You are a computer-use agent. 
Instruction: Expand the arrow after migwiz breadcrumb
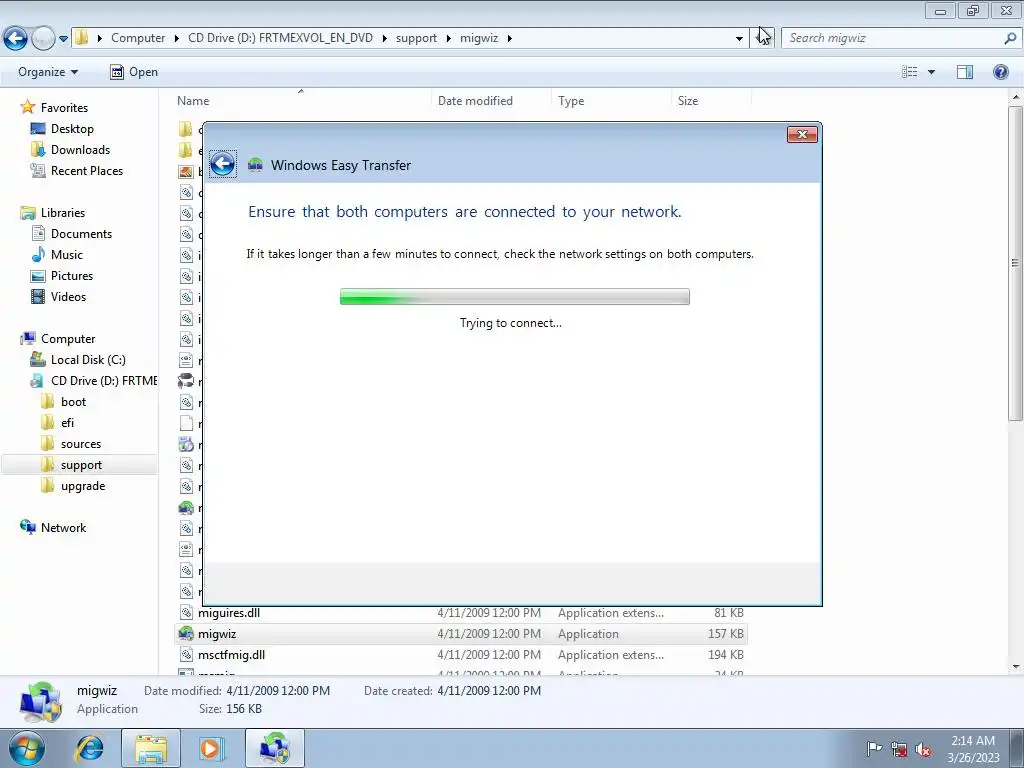click(509, 38)
